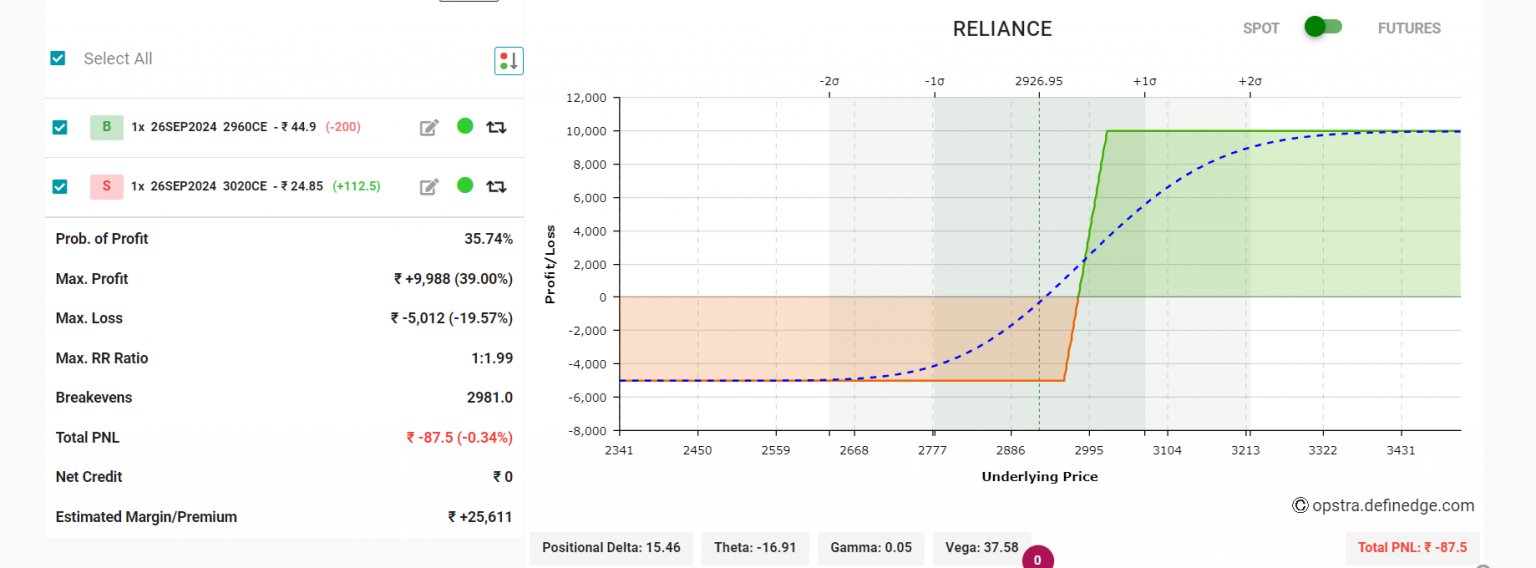
Task: Click the FUTURES label
Action: (x=1408, y=28)
